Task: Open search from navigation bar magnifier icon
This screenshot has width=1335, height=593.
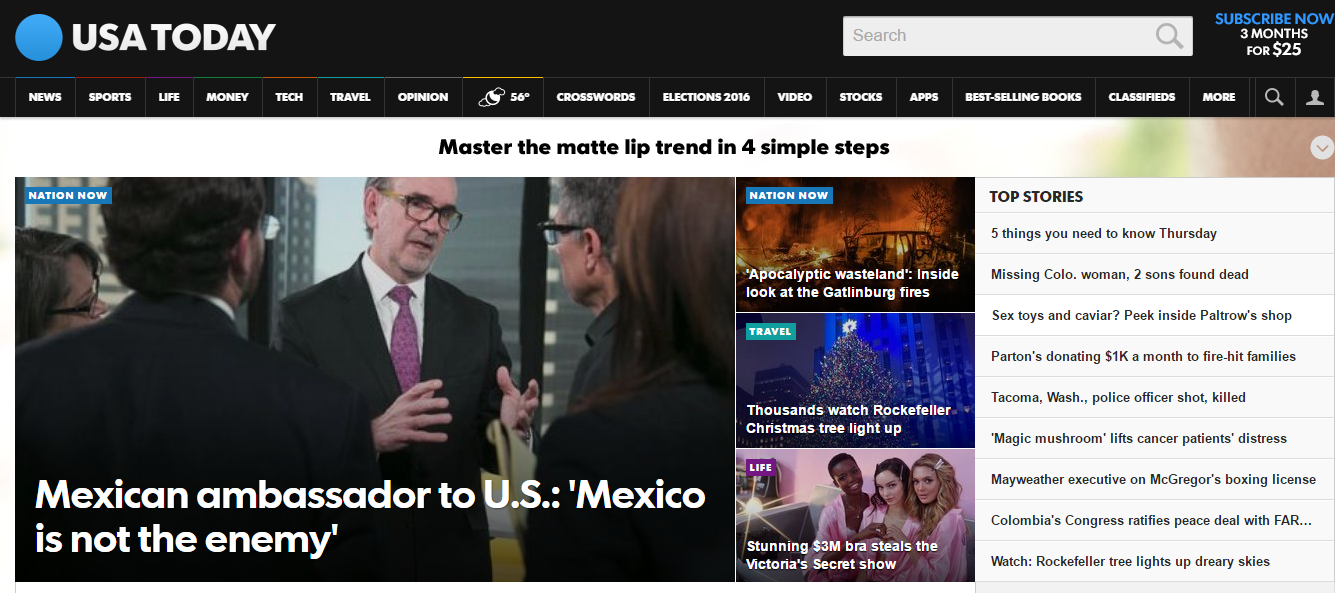Action: 1274,97
